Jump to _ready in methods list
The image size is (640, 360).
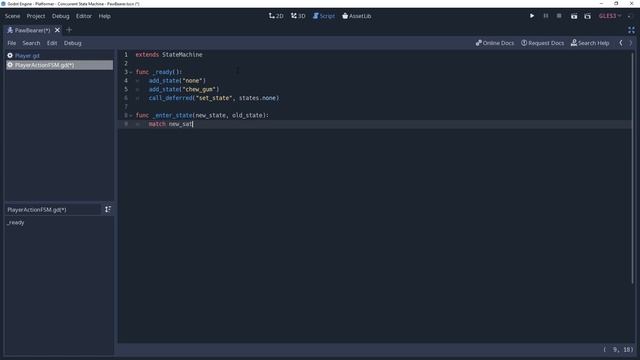point(16,222)
